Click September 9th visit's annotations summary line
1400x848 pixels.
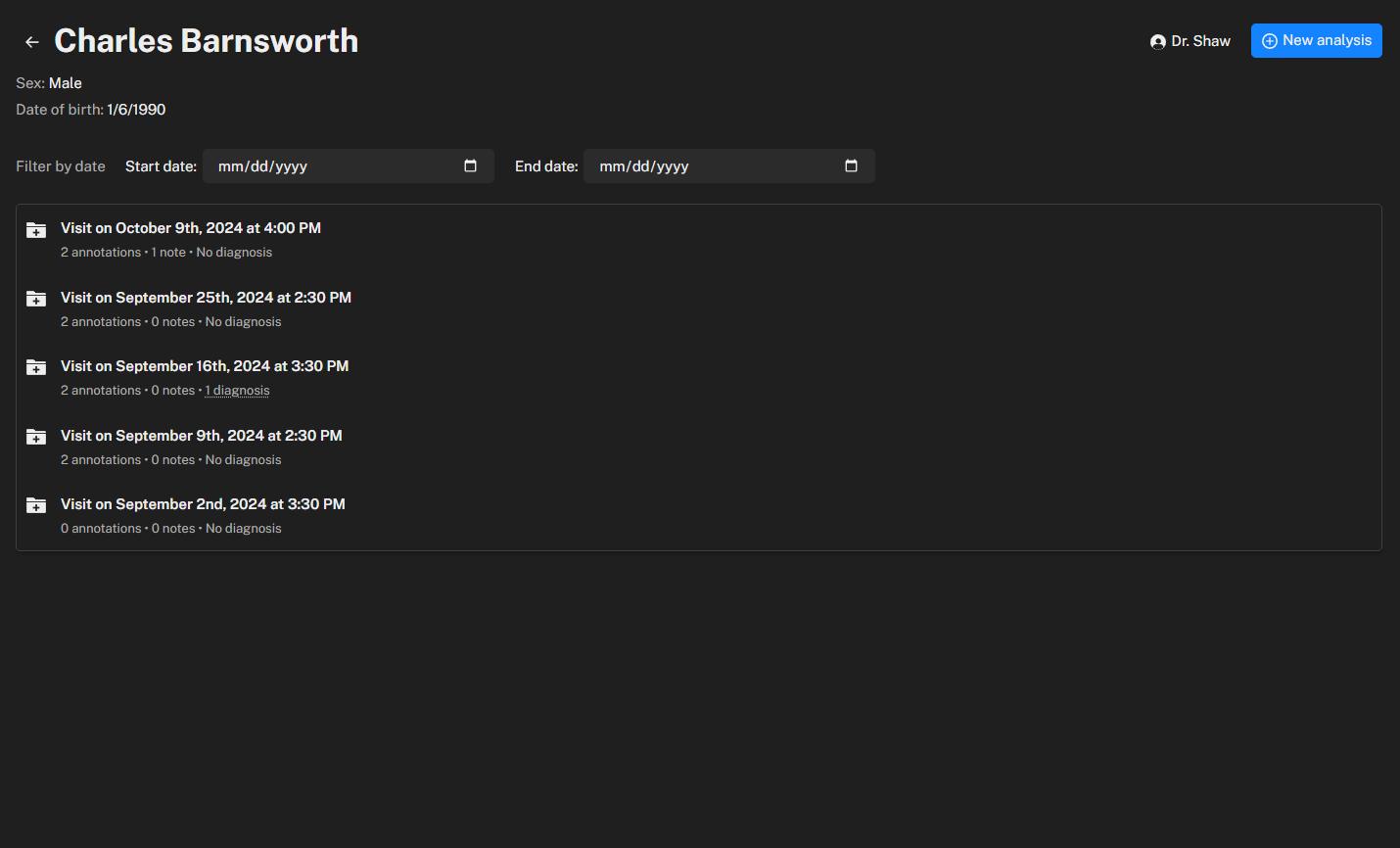(171, 460)
